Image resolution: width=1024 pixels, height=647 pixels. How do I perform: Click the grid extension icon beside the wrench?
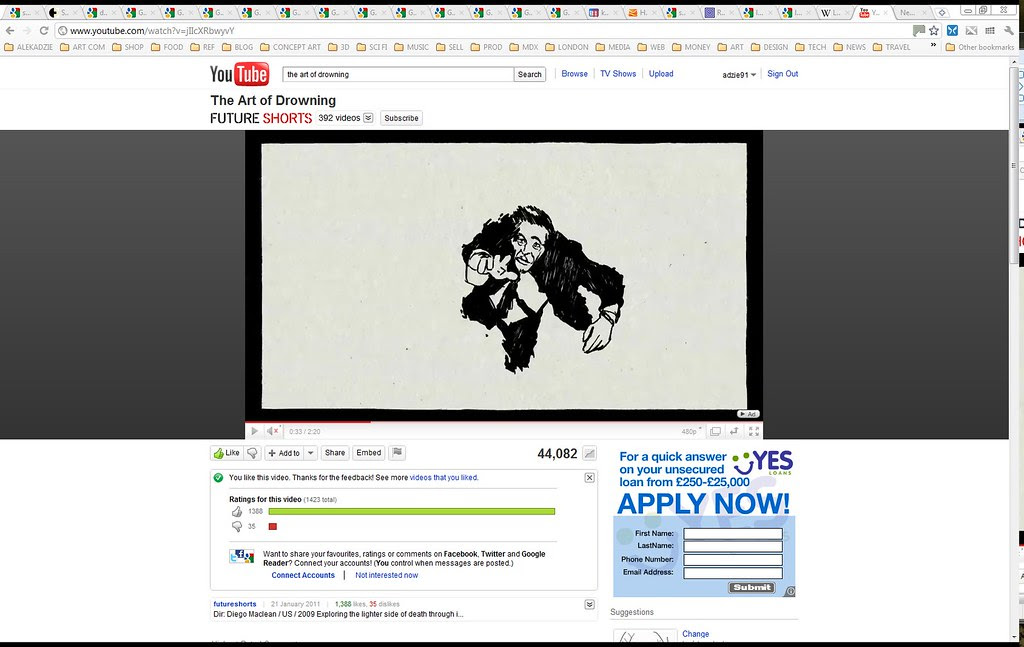(990, 31)
